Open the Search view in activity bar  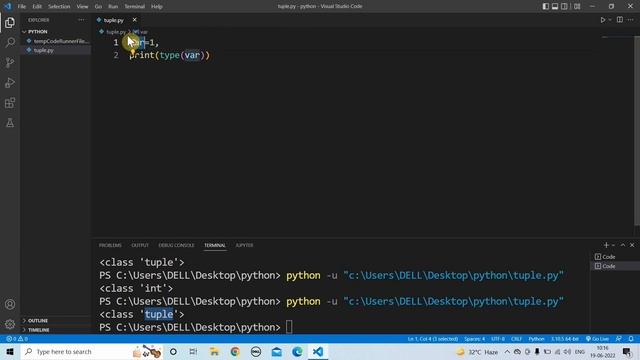pyautogui.click(x=10, y=42)
